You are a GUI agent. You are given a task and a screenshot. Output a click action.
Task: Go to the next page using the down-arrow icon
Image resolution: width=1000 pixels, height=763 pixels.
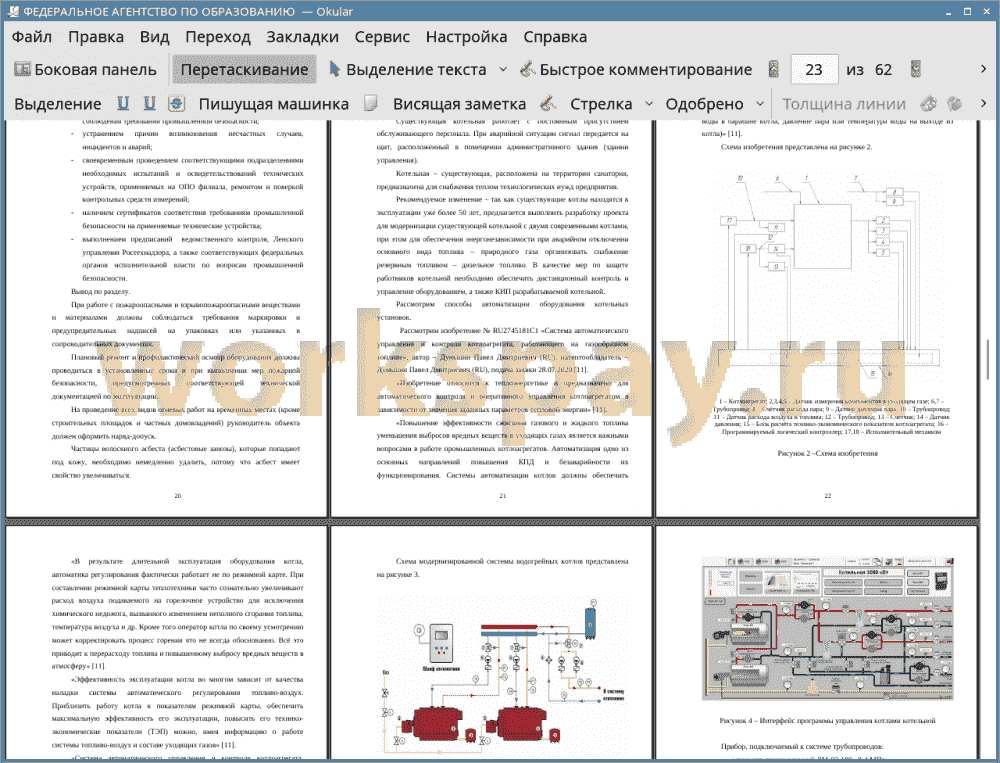(x=916, y=70)
